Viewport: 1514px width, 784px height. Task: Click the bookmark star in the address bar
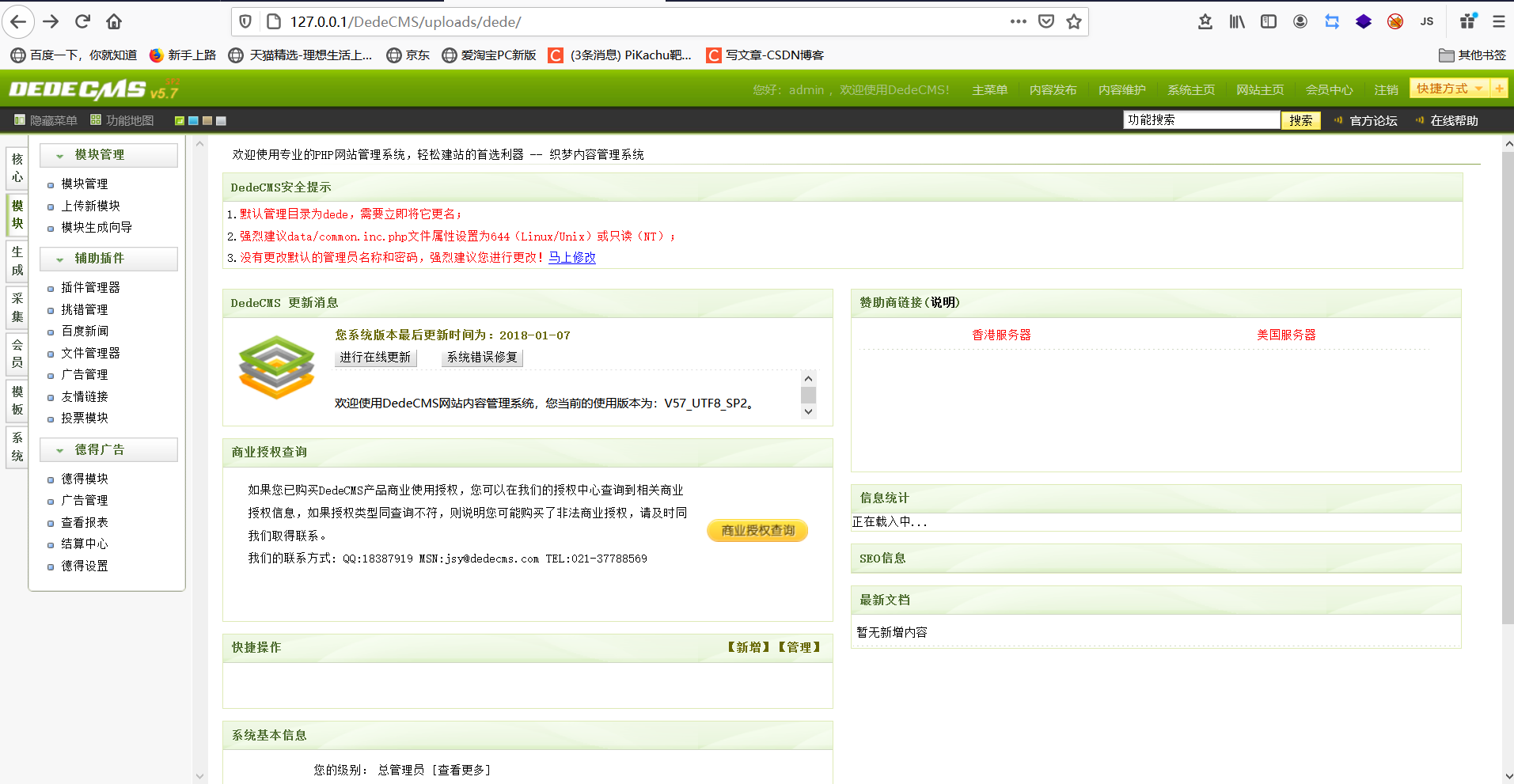pyautogui.click(x=1074, y=21)
